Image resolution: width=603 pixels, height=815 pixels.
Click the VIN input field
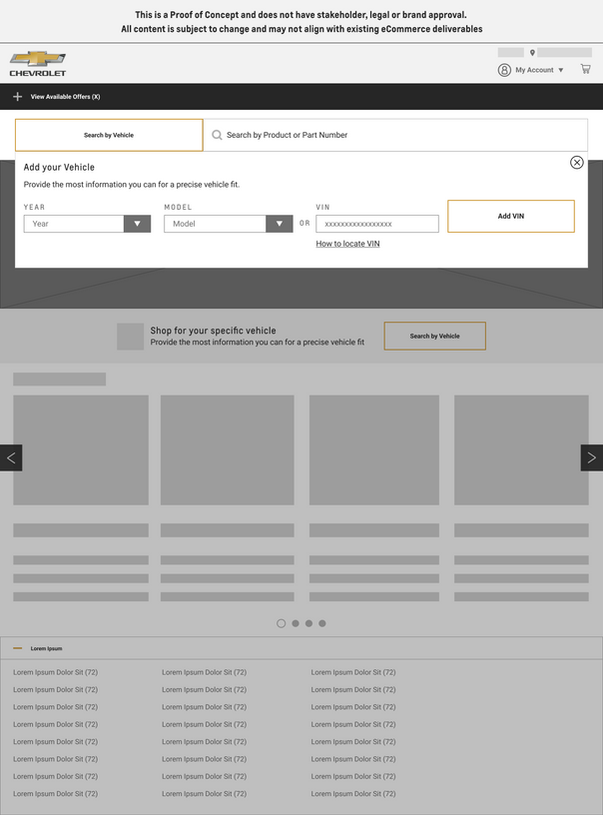tap(377, 224)
